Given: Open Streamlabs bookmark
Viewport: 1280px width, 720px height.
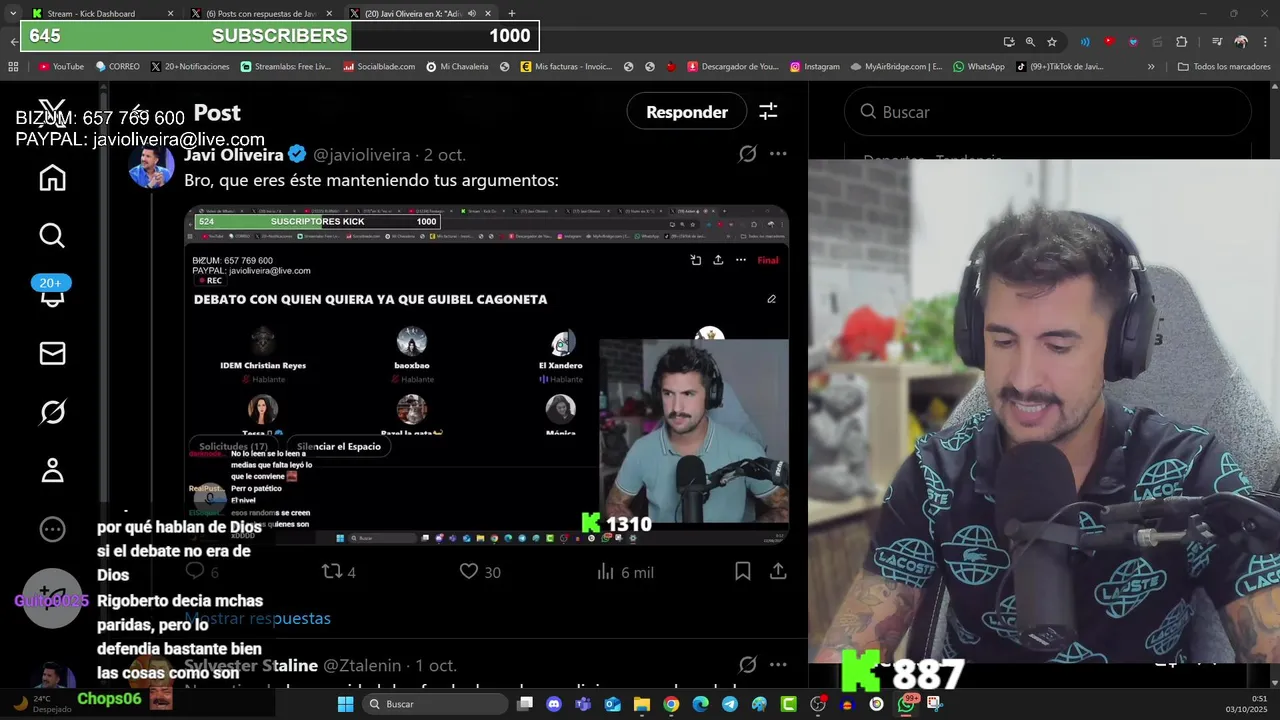Looking at the screenshot, I should click(x=285, y=67).
